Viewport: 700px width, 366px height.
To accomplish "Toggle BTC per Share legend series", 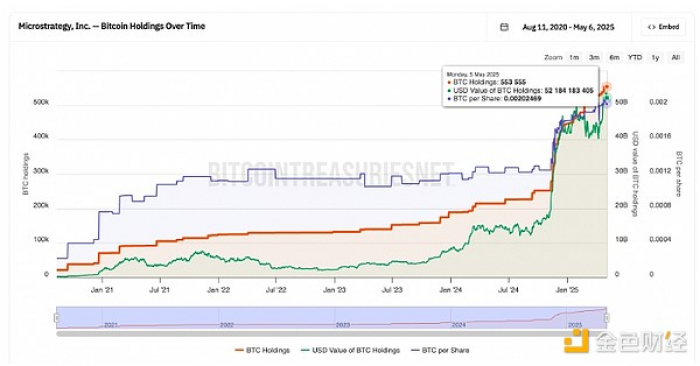I will point(440,350).
